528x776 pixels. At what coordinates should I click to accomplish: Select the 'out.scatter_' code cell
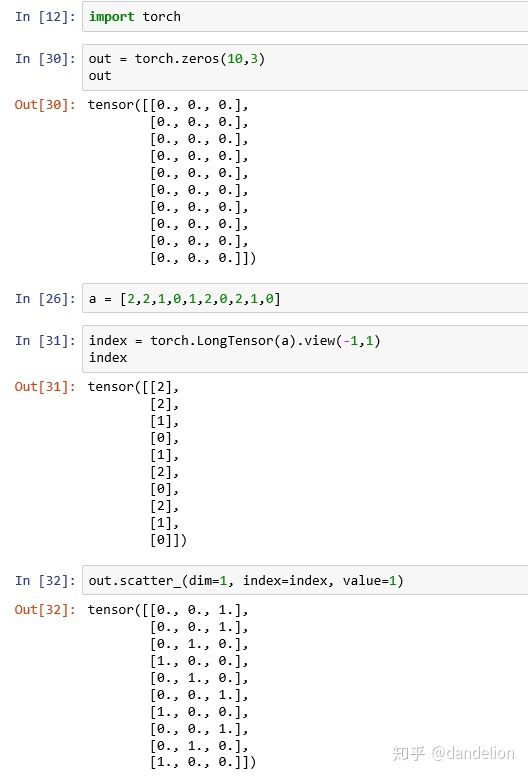point(305,581)
